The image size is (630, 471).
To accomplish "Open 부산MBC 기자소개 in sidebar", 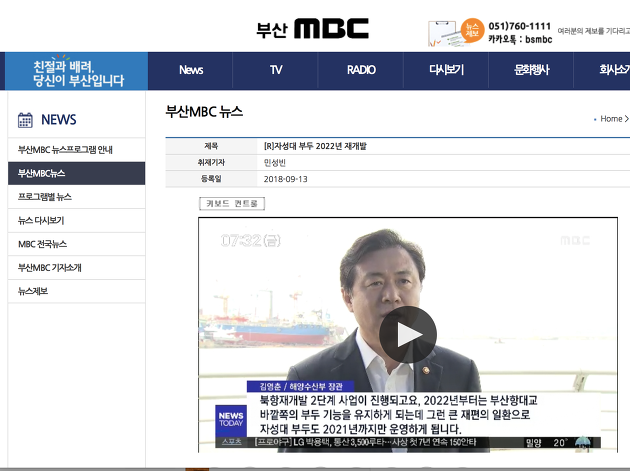I will click(76, 268).
